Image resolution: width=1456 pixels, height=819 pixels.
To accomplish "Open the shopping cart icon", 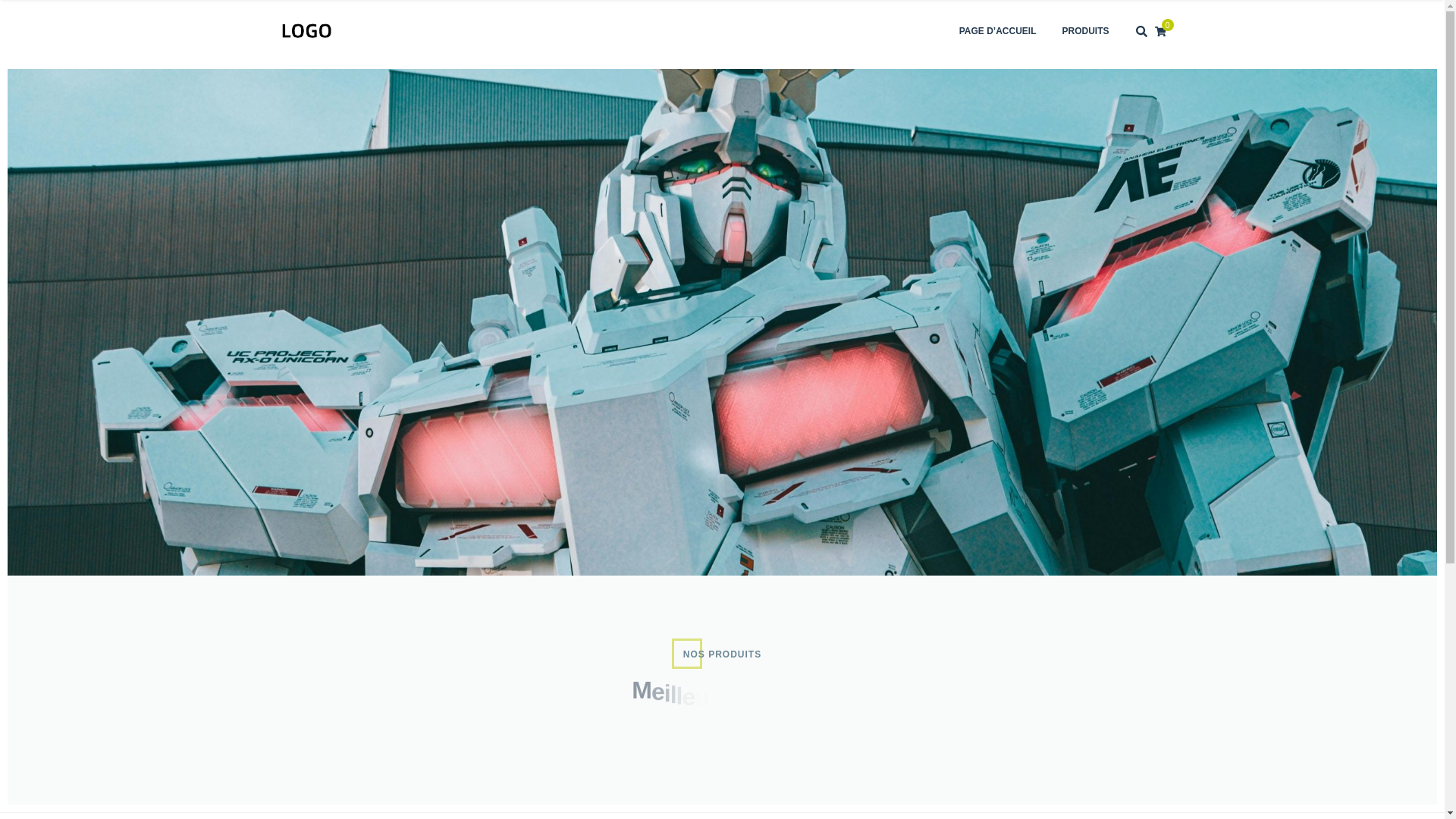I will (x=1159, y=33).
